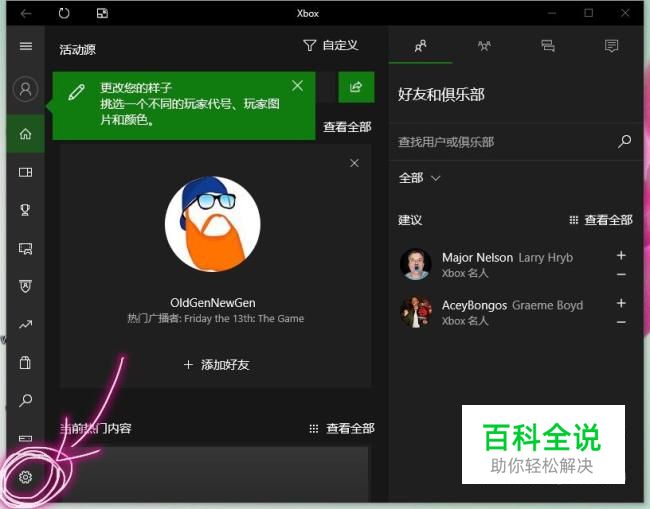This screenshot has height=509, width=650.
Task: Switch to the Friends and clubs tab
Action: point(420,46)
